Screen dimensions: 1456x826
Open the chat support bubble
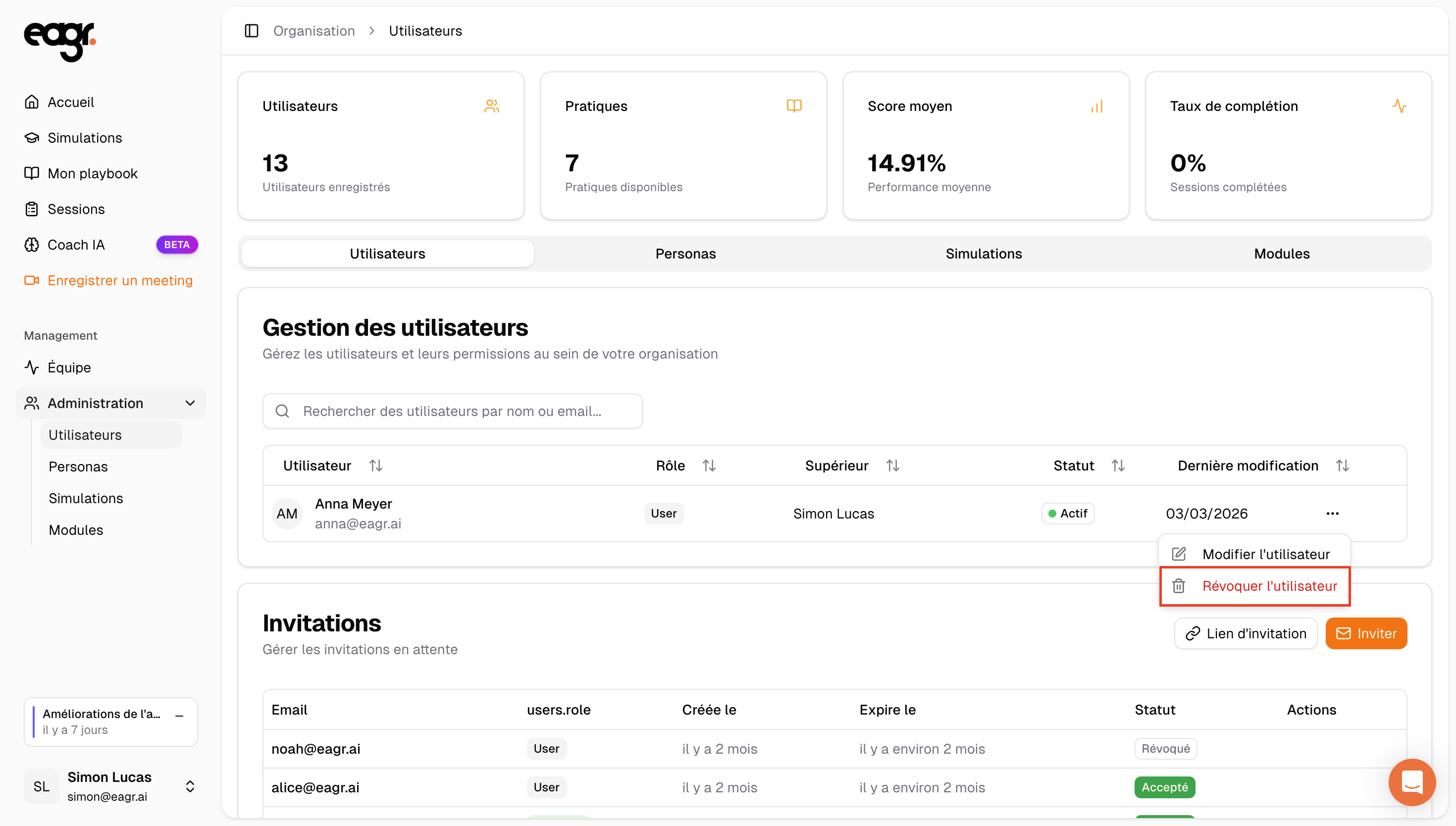click(x=1411, y=782)
